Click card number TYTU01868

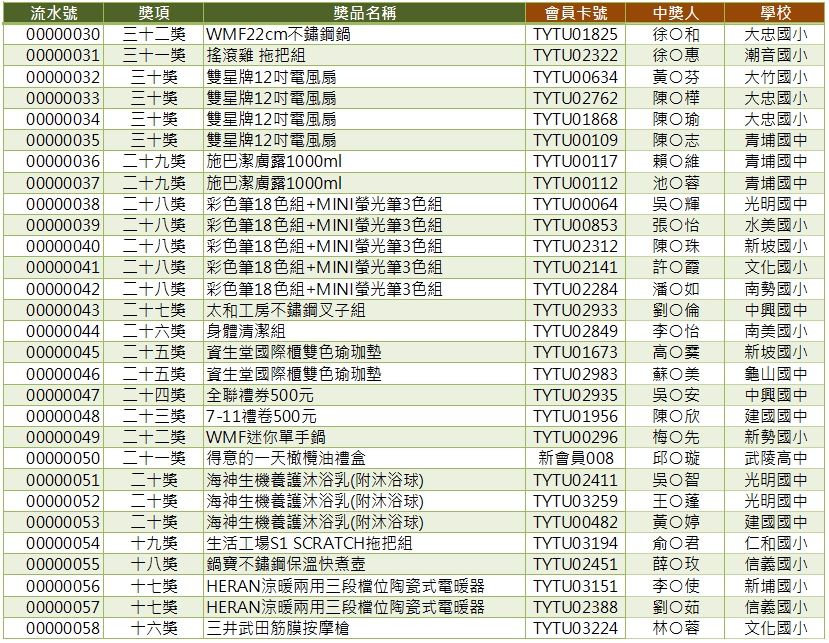pyautogui.click(x=575, y=120)
